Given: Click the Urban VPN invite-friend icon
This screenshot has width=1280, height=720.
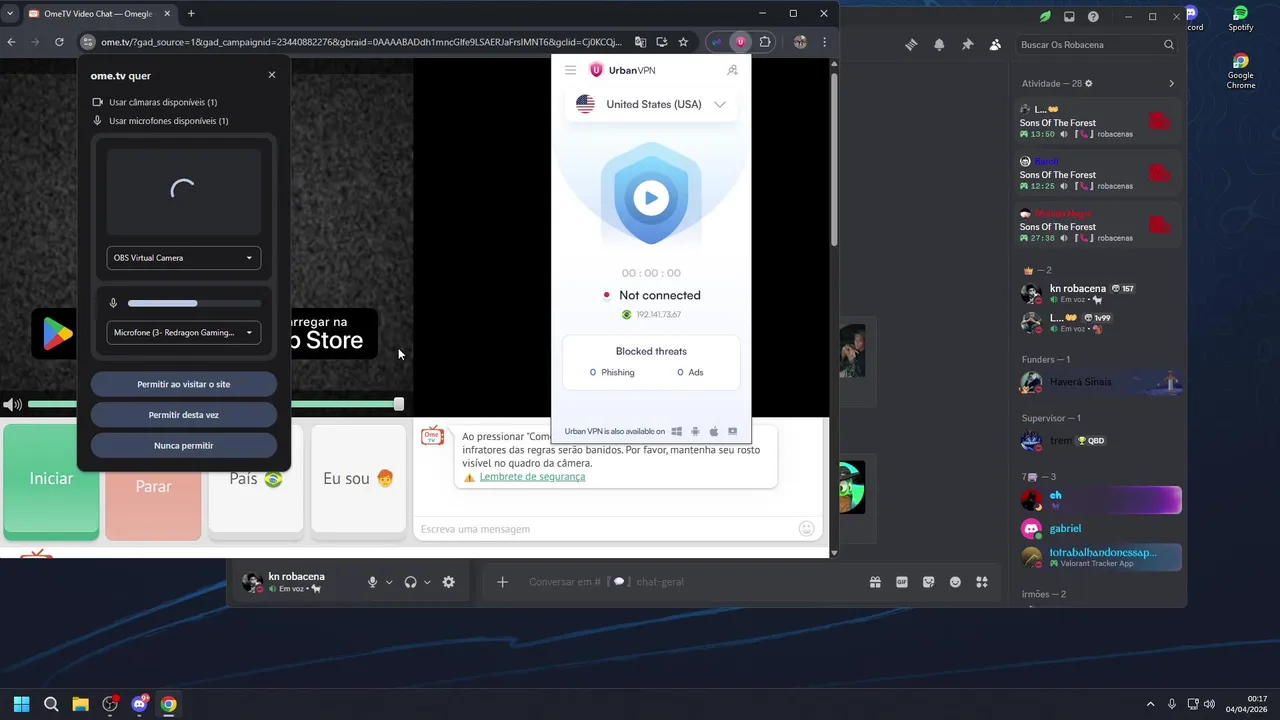Looking at the screenshot, I should 732,70.
